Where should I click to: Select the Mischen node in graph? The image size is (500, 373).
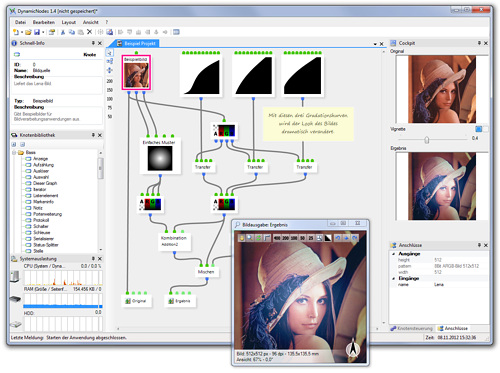[206, 272]
